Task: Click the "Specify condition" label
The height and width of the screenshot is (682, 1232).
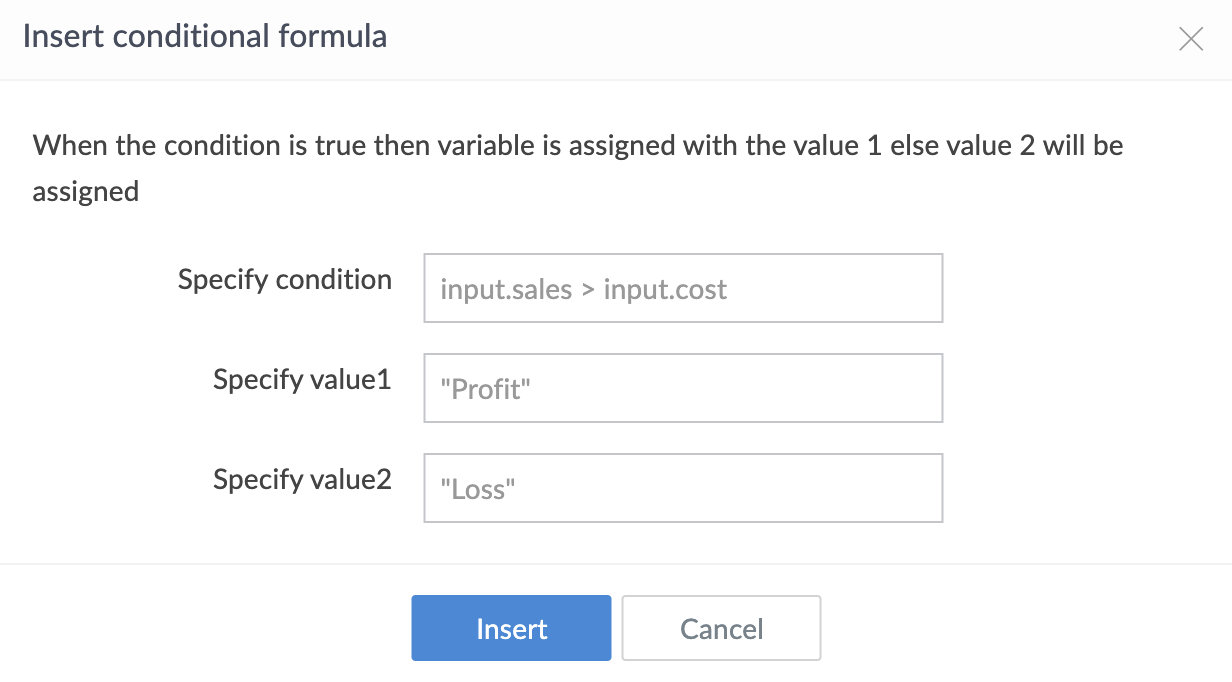Action: click(x=285, y=279)
